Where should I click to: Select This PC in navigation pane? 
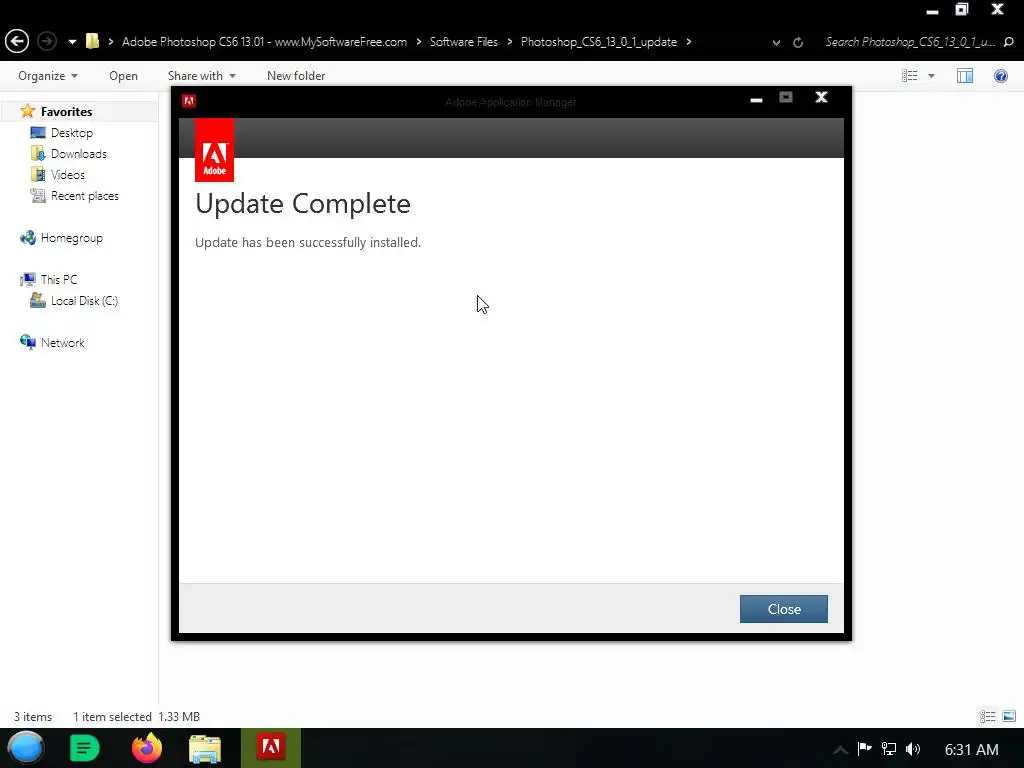(x=58, y=280)
